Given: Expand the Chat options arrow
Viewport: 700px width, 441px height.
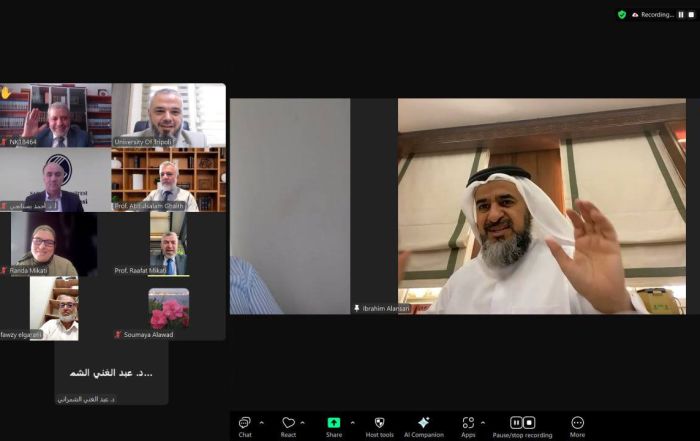Looking at the screenshot, I should click(x=262, y=422).
